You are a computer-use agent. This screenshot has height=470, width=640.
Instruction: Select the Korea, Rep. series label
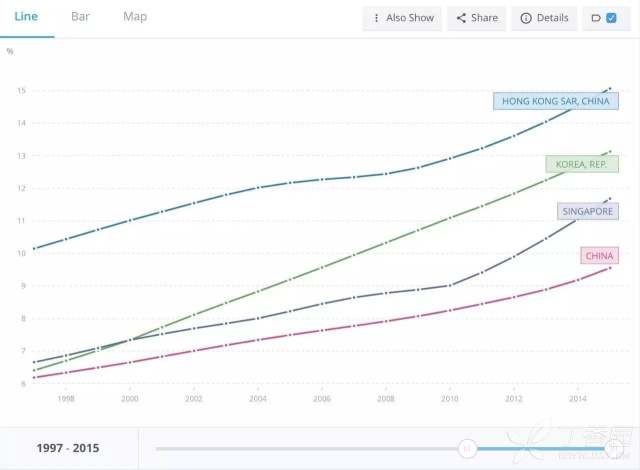point(582,163)
